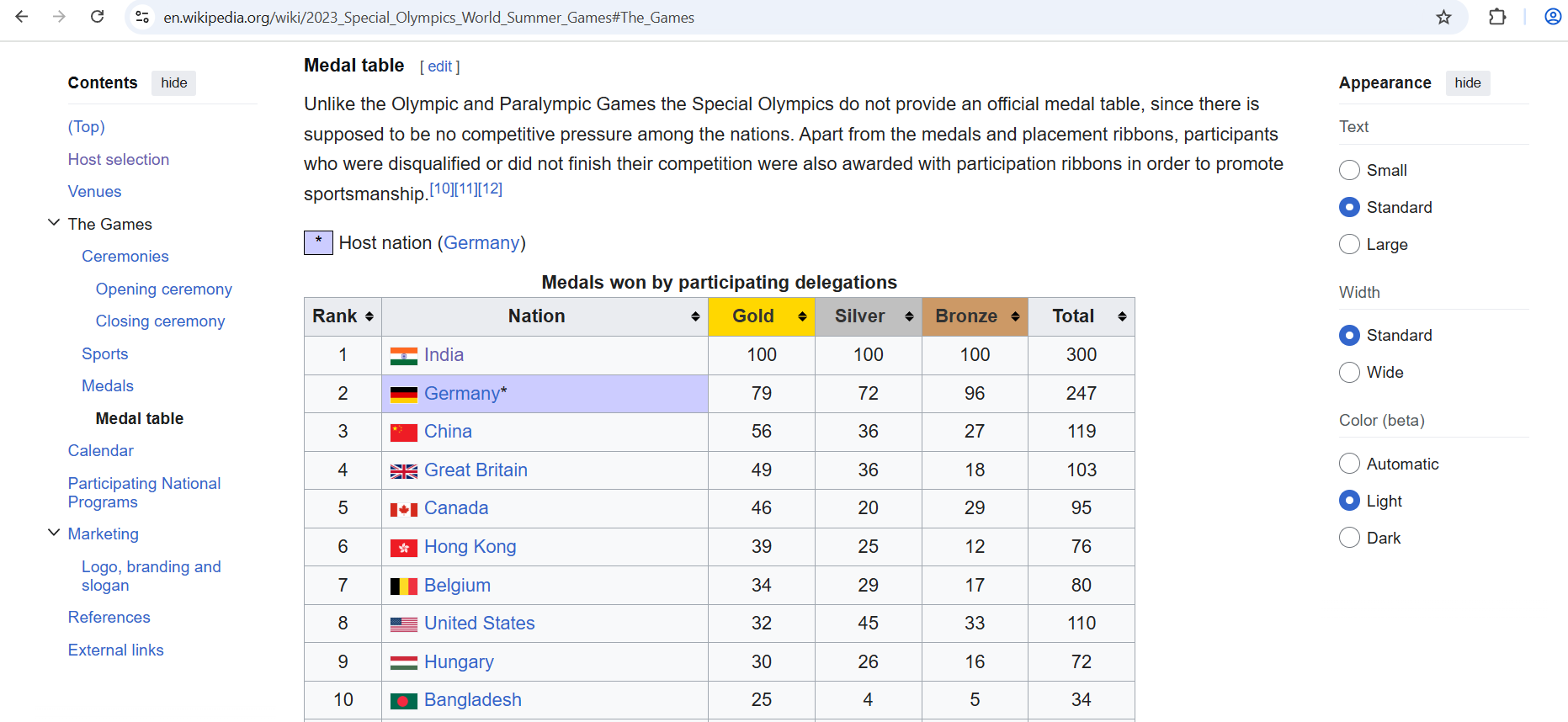Screen dimensions: 1568x722
Task: Open the Bangladesh article link
Action: tap(473, 699)
